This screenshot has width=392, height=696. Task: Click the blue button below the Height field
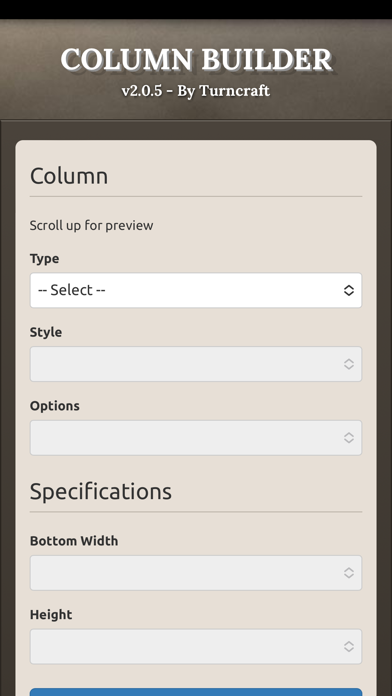(196, 692)
